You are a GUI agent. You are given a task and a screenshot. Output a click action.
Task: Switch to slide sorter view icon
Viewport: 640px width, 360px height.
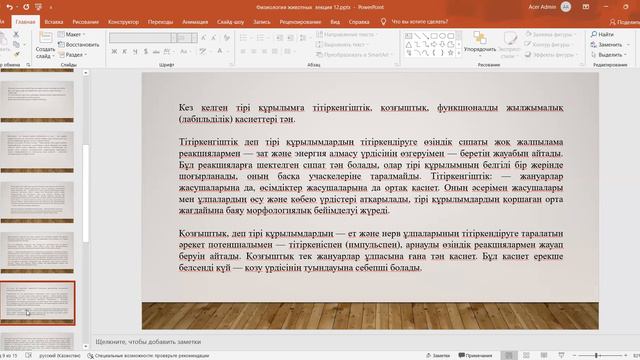527,356
